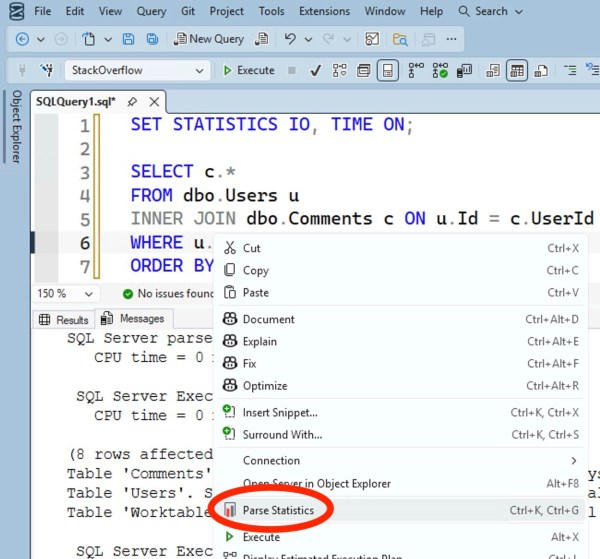
Task: Open the toolbar overflow ellipsis
Action: [452, 39]
